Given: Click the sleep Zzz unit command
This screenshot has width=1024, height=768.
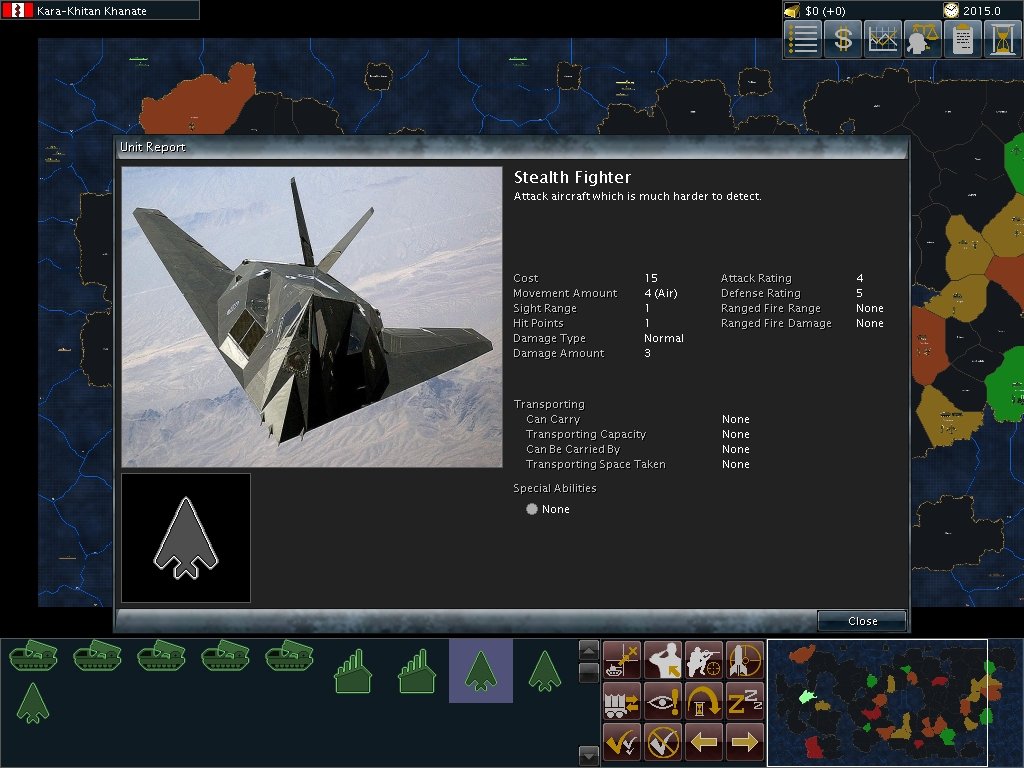Looking at the screenshot, I should [x=745, y=701].
